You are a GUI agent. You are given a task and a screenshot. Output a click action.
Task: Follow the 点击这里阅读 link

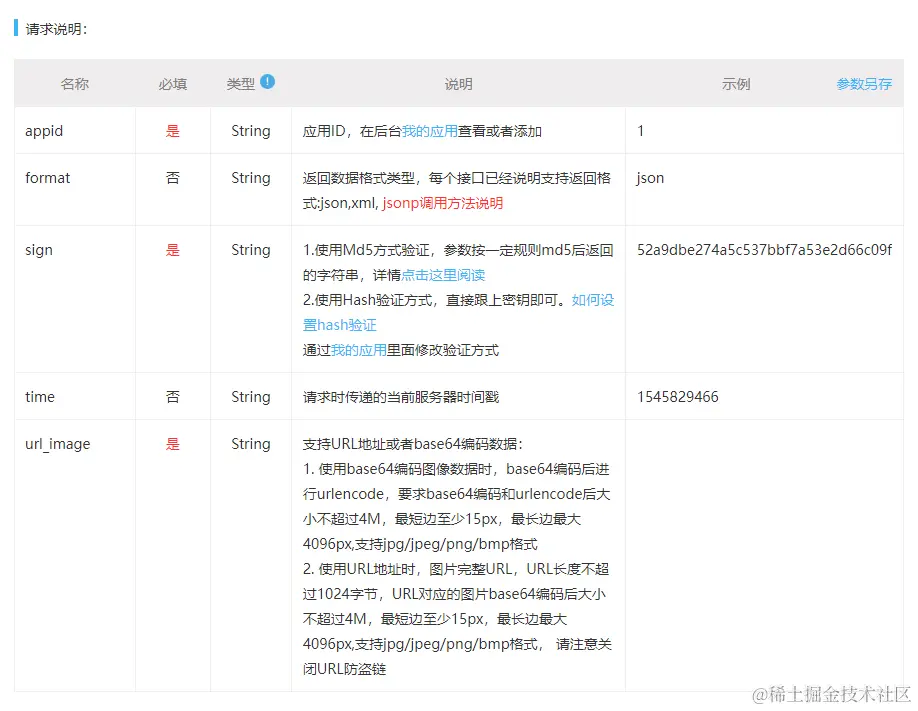click(x=443, y=275)
